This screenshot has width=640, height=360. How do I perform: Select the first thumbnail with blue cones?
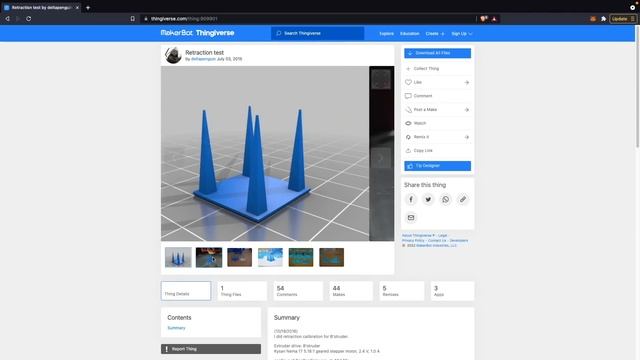click(x=178, y=257)
